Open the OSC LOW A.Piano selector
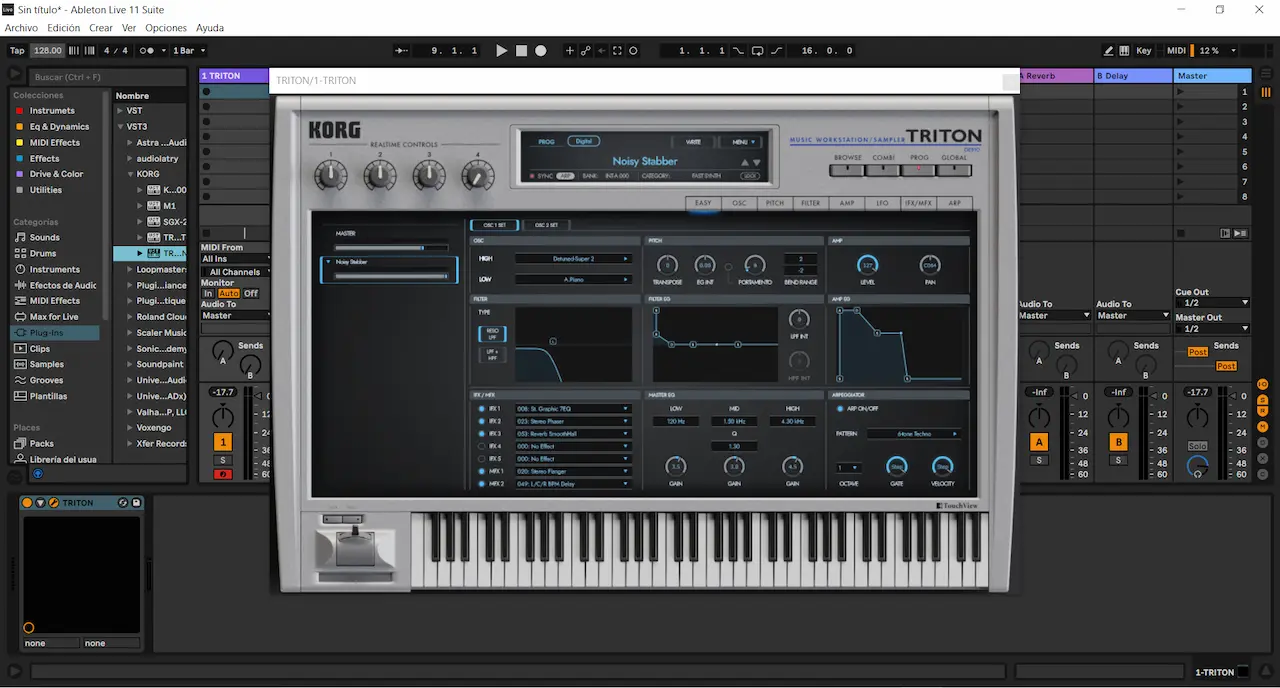 (573, 280)
